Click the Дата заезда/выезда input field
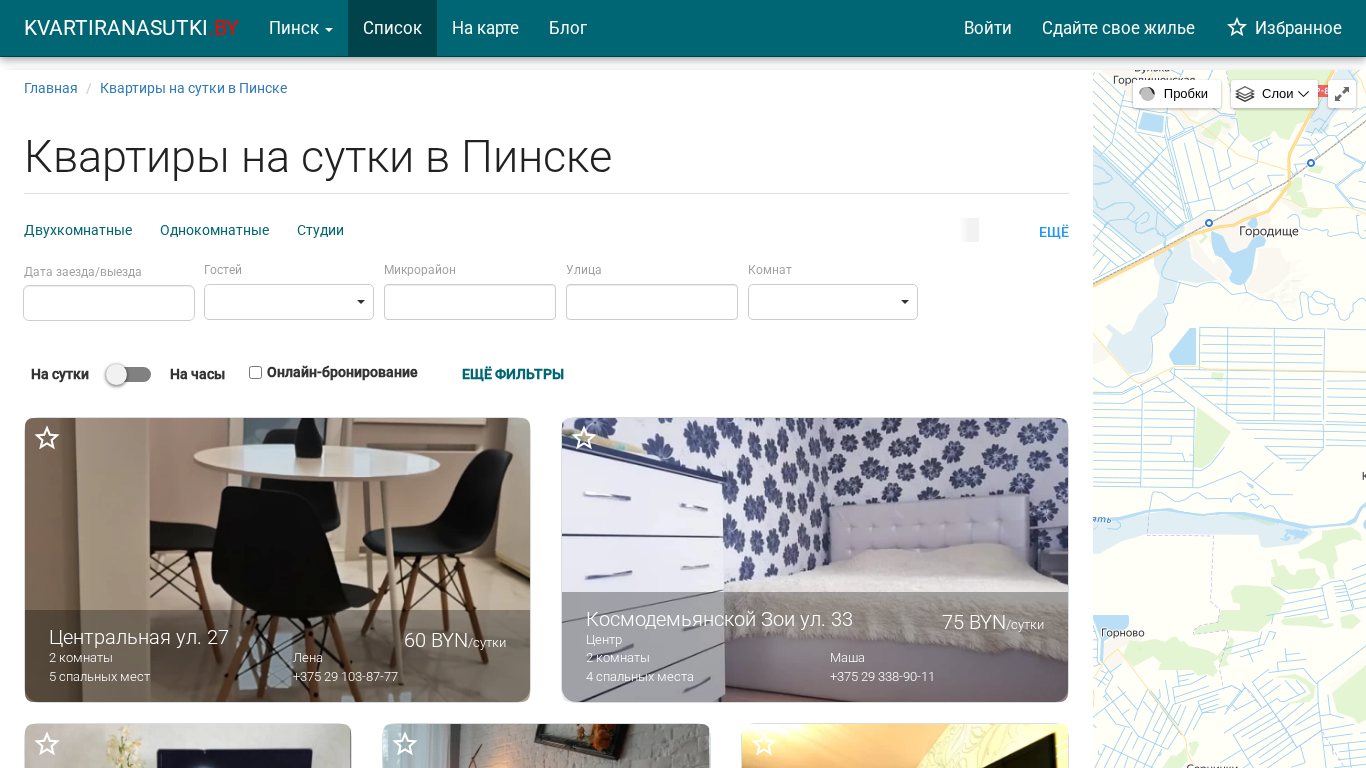The height and width of the screenshot is (768, 1366). coord(109,302)
